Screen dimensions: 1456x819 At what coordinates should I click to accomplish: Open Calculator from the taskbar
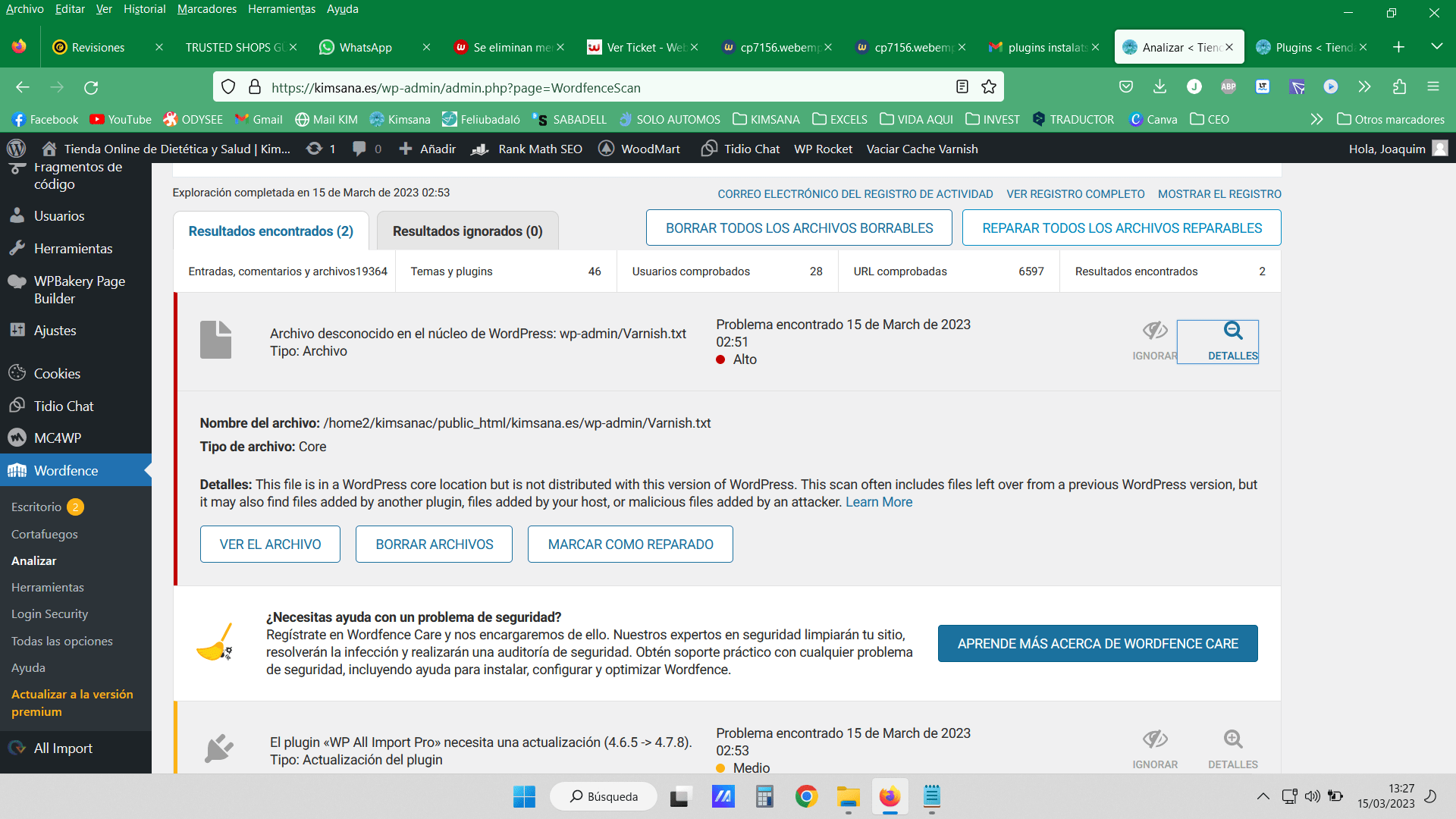click(x=764, y=796)
